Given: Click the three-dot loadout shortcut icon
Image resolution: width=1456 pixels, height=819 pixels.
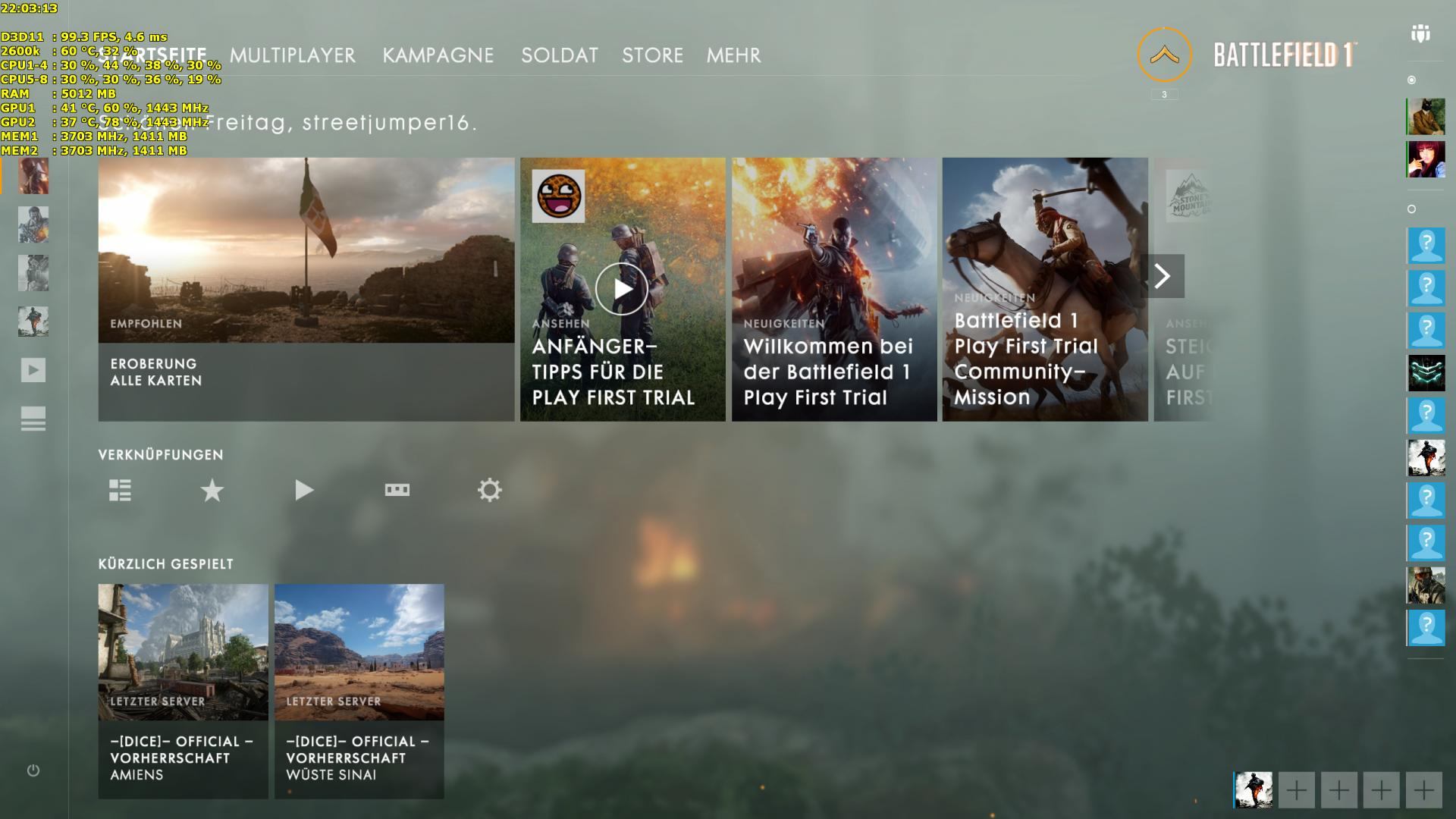Looking at the screenshot, I should click(397, 491).
